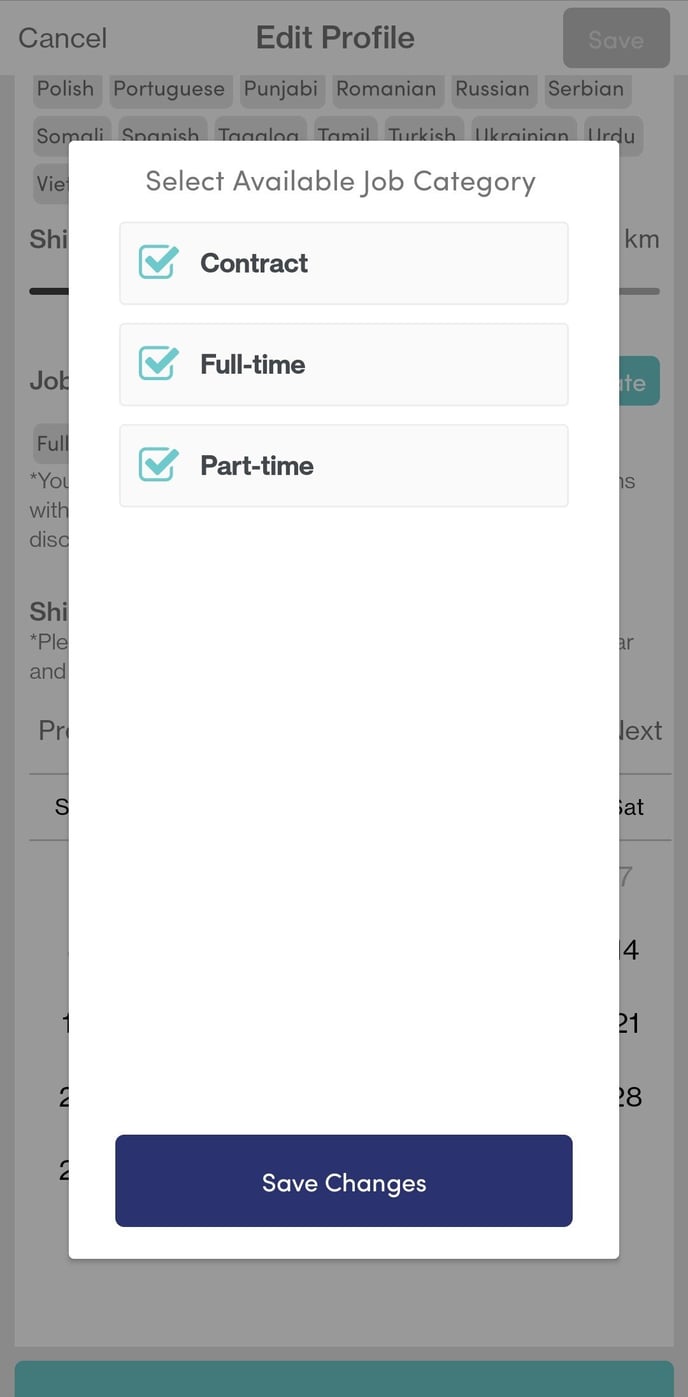This screenshot has width=688, height=1397.
Task: Choose the Serbian language chip
Action: (x=586, y=88)
